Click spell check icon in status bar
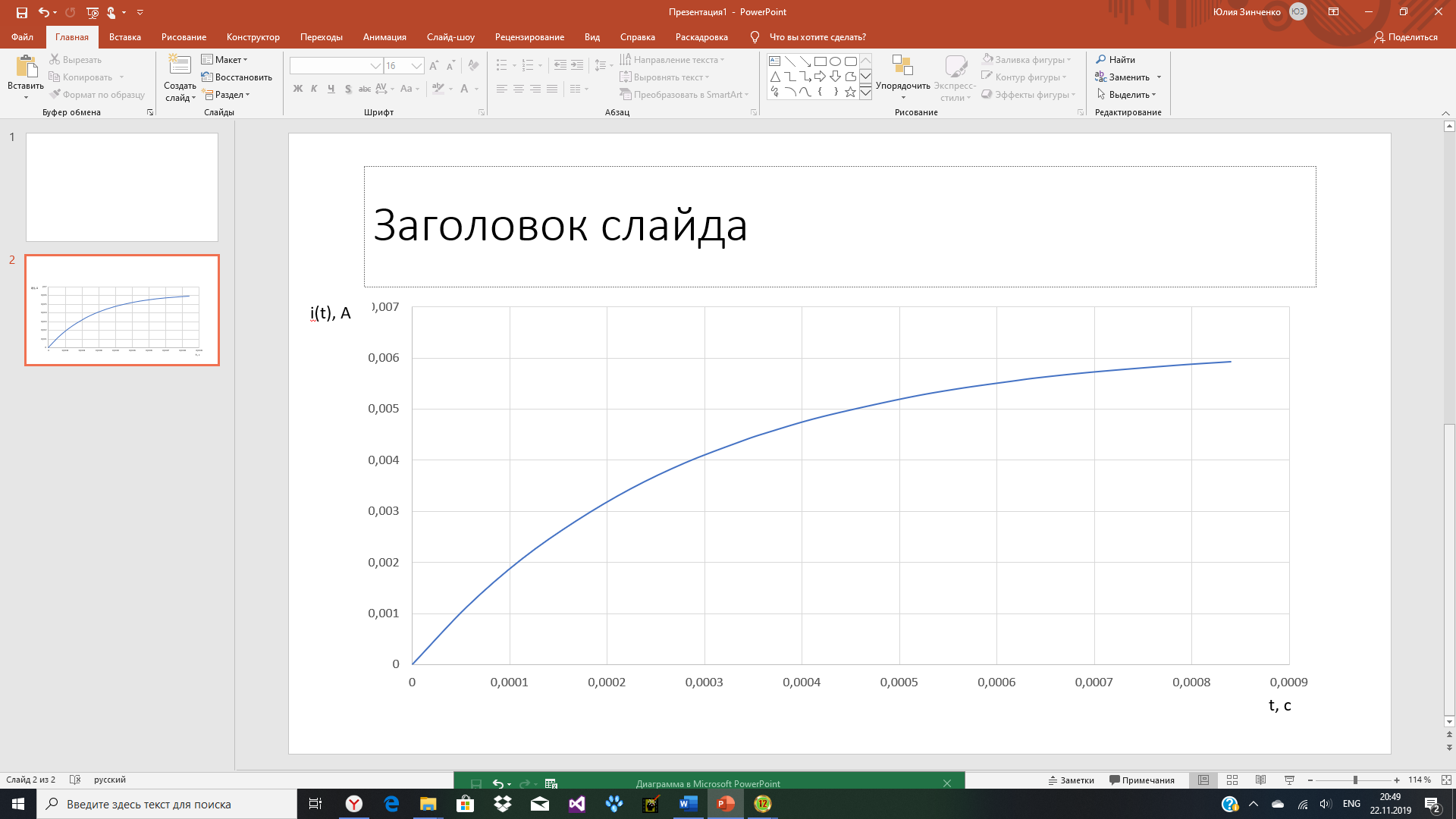 (x=75, y=780)
